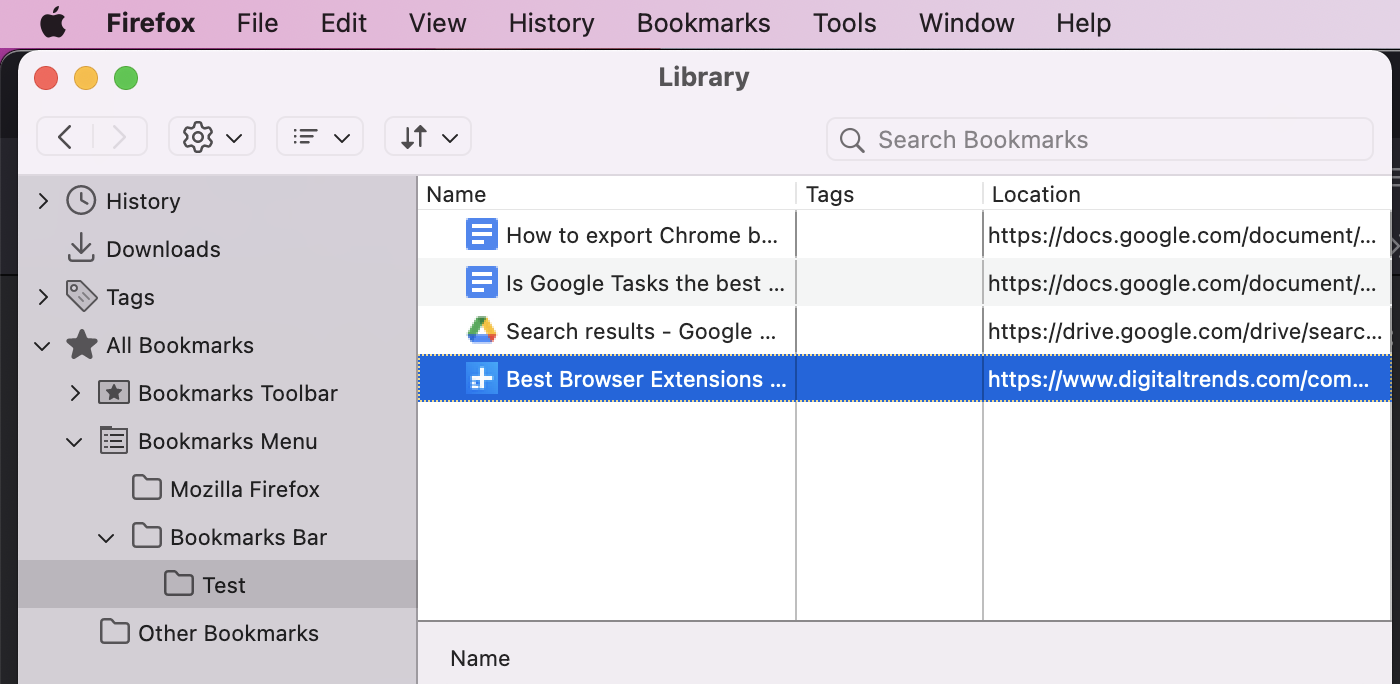
Task: Click the drive.google.com location cell
Action: click(1187, 331)
